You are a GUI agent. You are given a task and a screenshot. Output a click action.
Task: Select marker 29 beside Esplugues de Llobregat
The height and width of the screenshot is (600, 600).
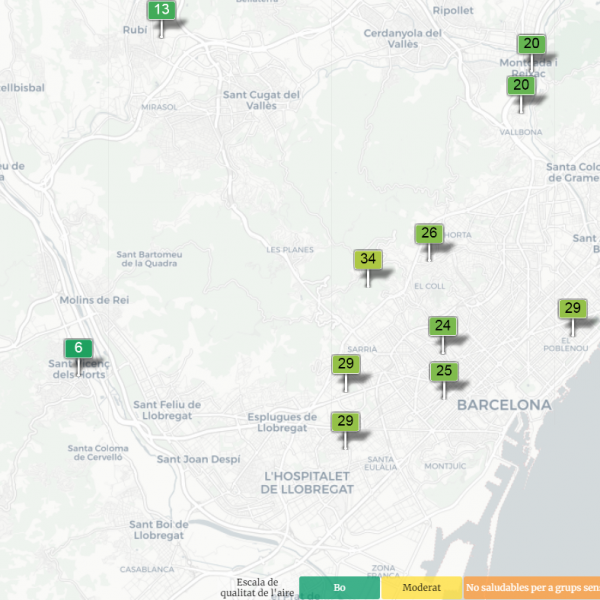coord(346,422)
